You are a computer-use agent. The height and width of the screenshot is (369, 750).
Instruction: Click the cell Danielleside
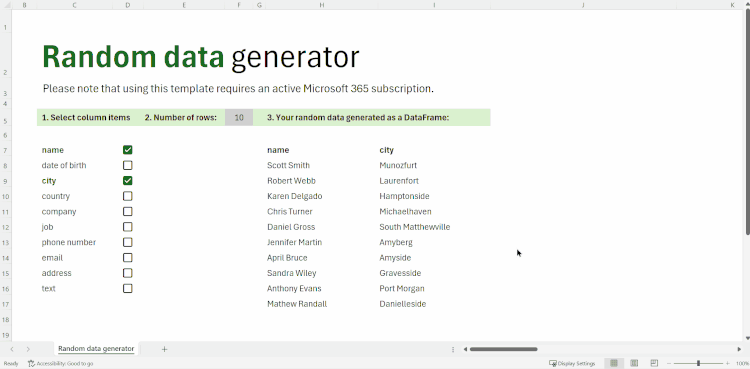point(403,303)
